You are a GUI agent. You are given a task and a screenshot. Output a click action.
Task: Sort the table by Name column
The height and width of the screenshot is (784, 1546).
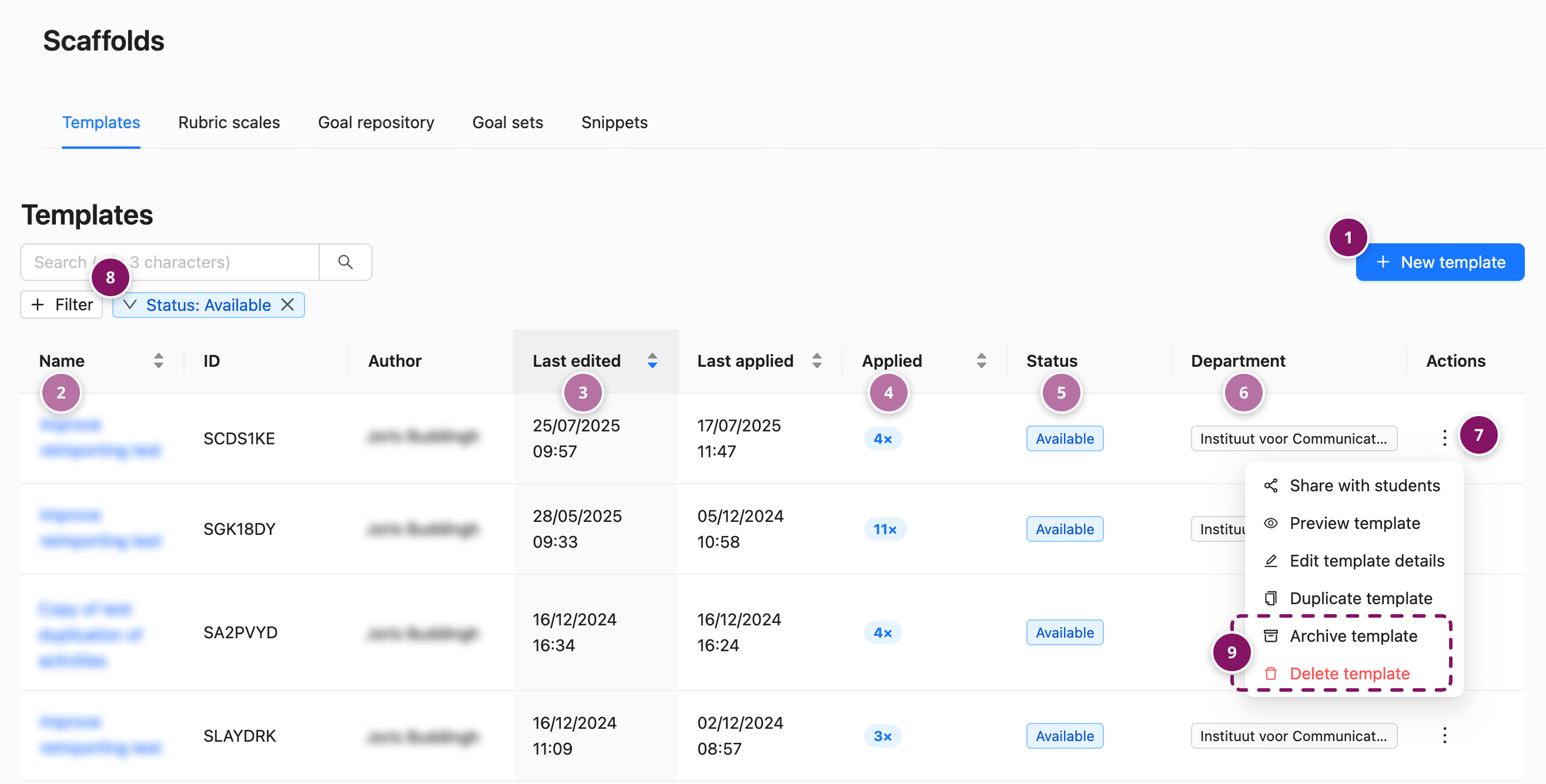tap(159, 360)
